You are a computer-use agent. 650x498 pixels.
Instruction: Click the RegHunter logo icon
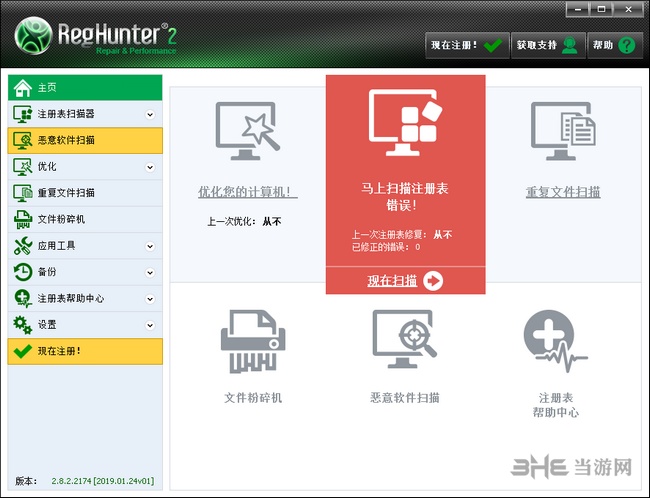[x=33, y=35]
